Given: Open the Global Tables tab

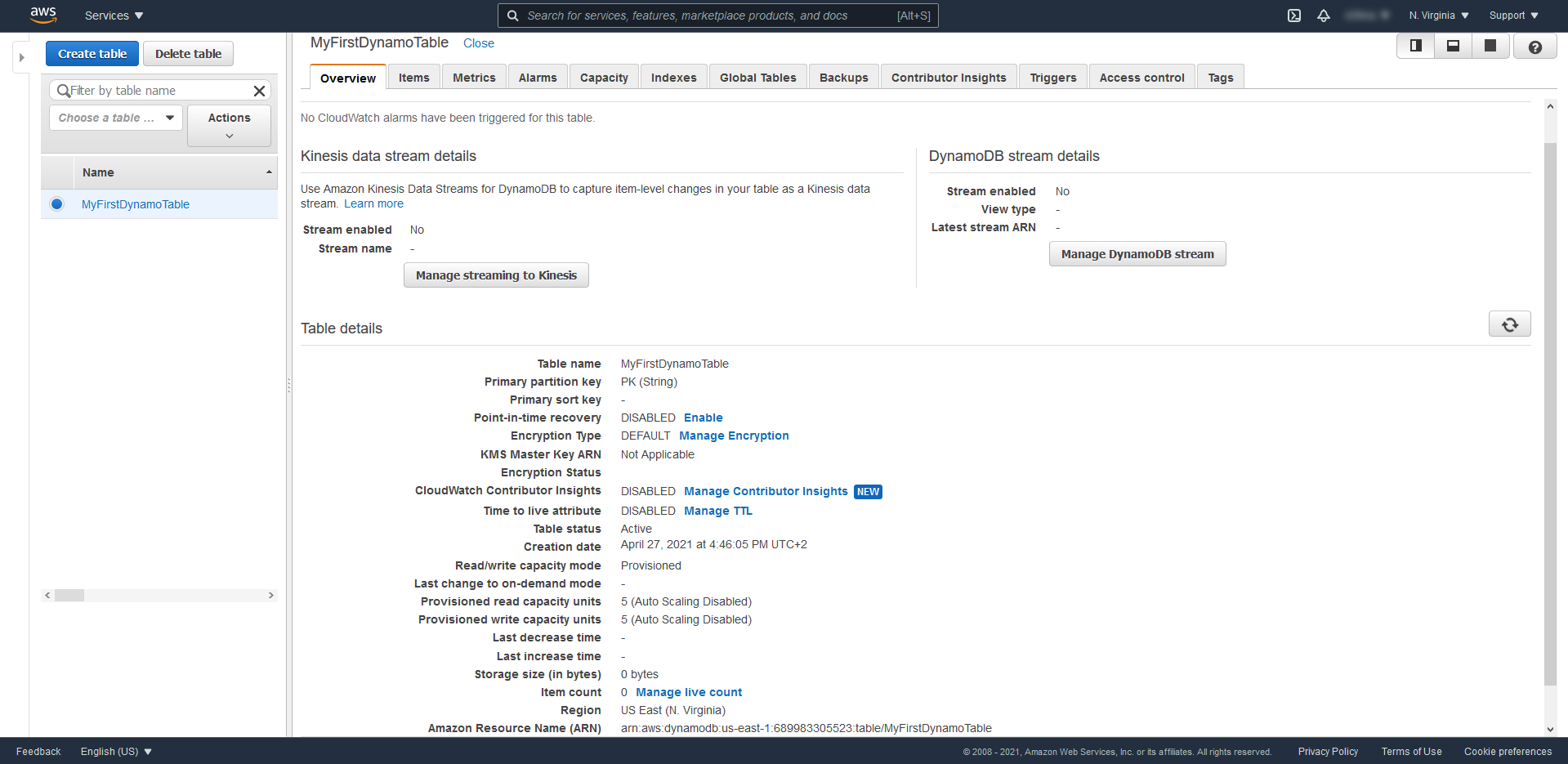Looking at the screenshot, I should tap(757, 78).
